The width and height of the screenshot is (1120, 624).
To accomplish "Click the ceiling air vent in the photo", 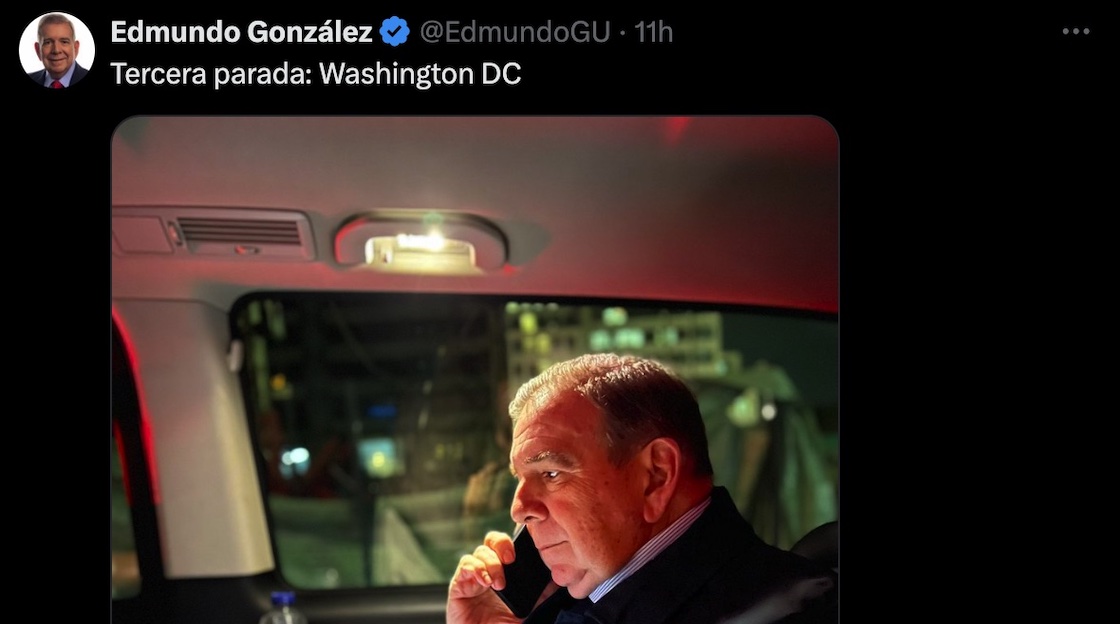I will point(240,232).
